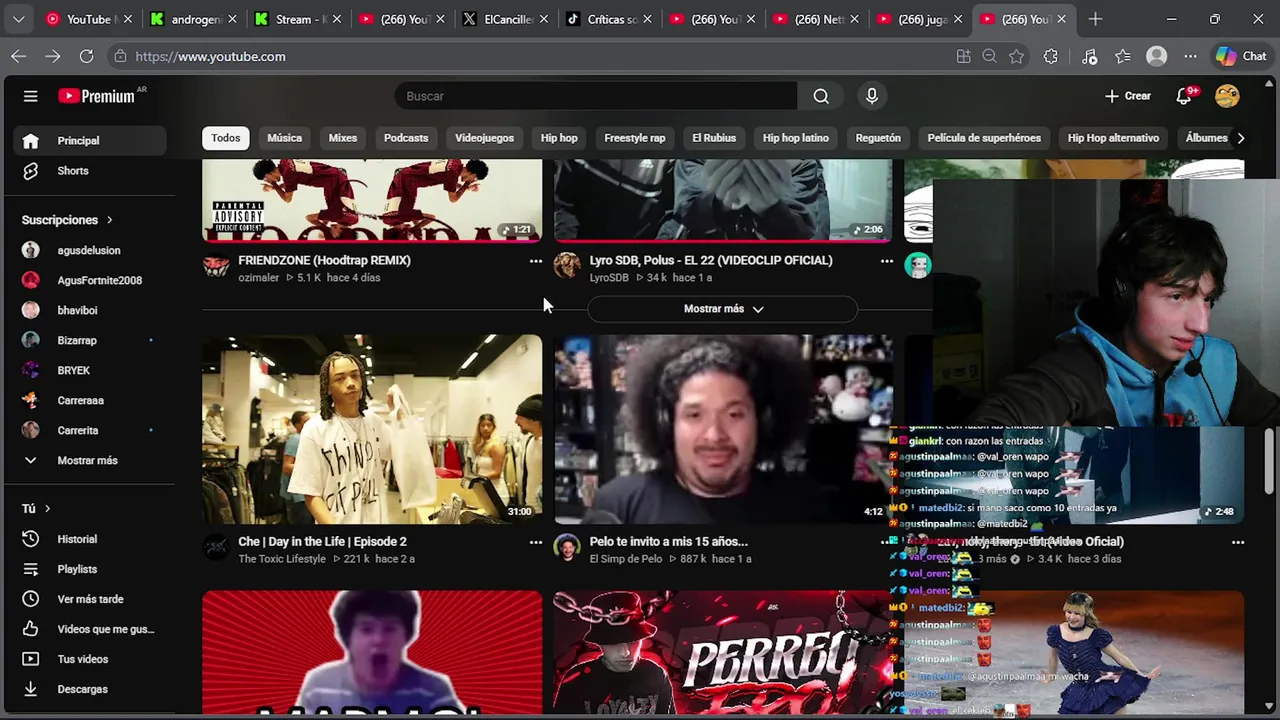1280x720 pixels.
Task: Open a new browser tab
Action: click(x=1095, y=19)
